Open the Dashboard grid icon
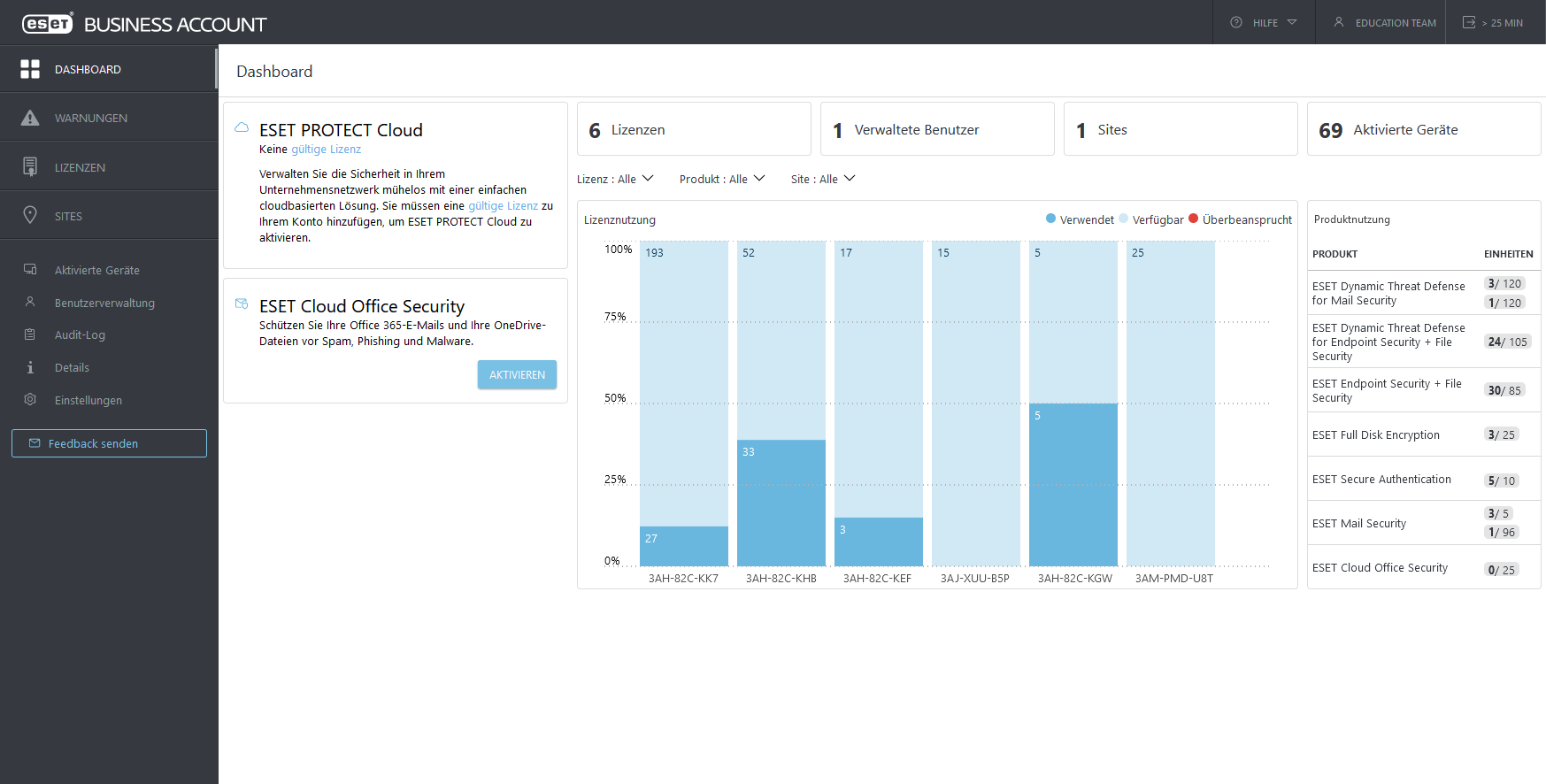Viewport: 1546px width, 784px height. (x=30, y=69)
